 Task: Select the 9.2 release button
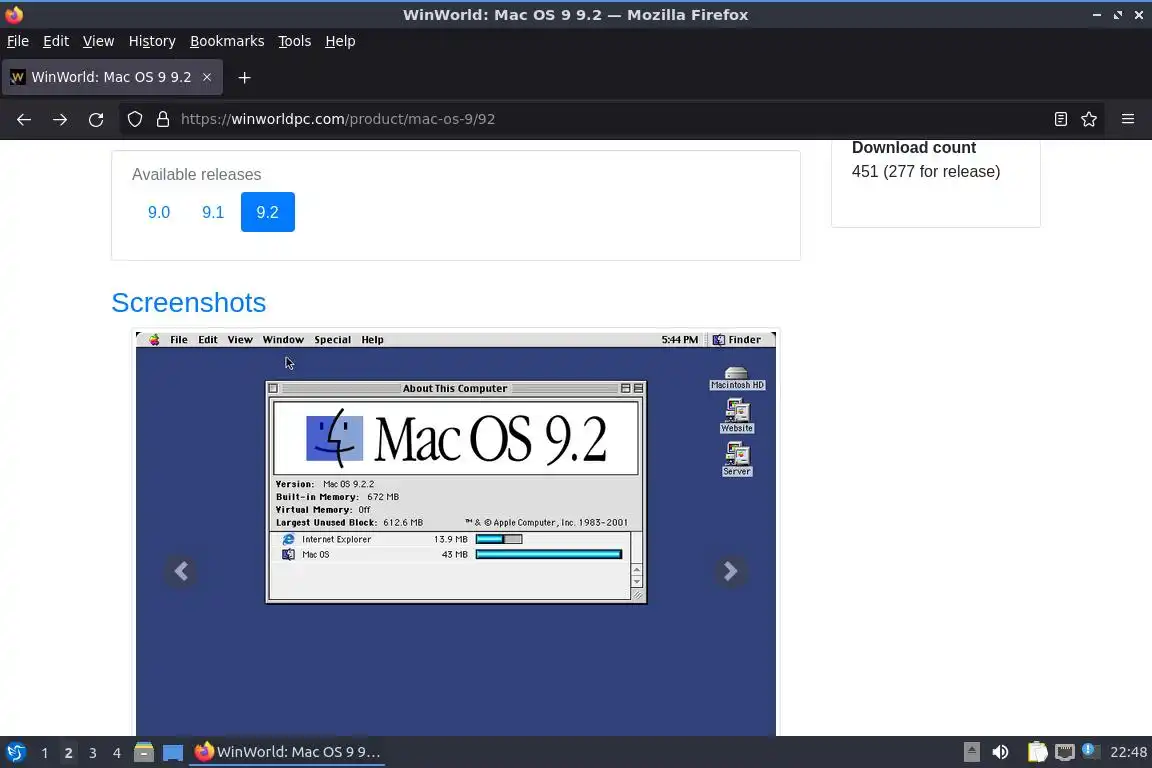[x=267, y=212]
